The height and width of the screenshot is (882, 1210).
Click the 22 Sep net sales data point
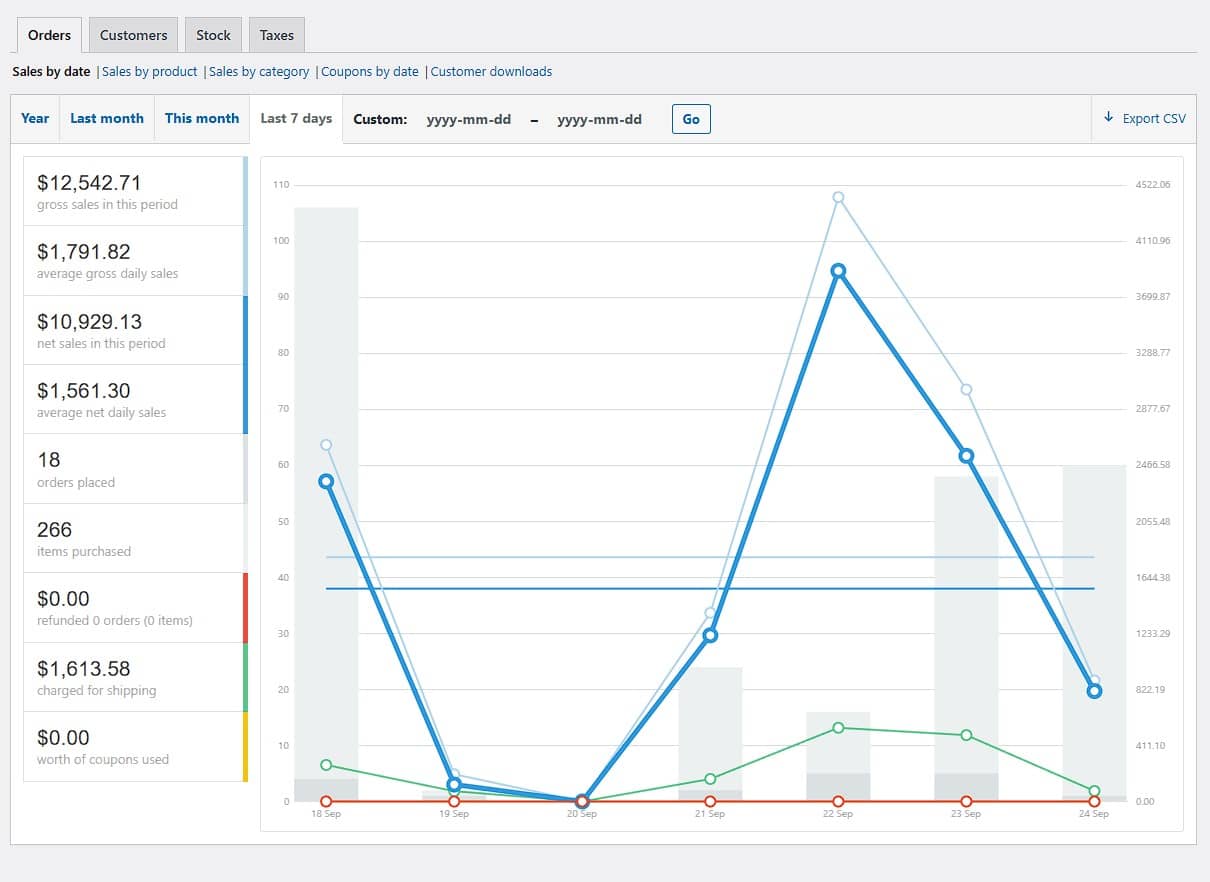click(838, 271)
